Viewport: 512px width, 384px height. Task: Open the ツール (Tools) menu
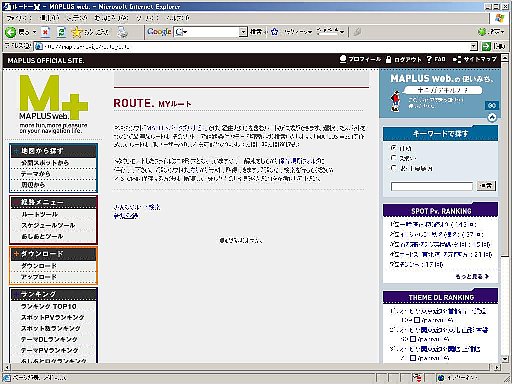tap(147, 18)
